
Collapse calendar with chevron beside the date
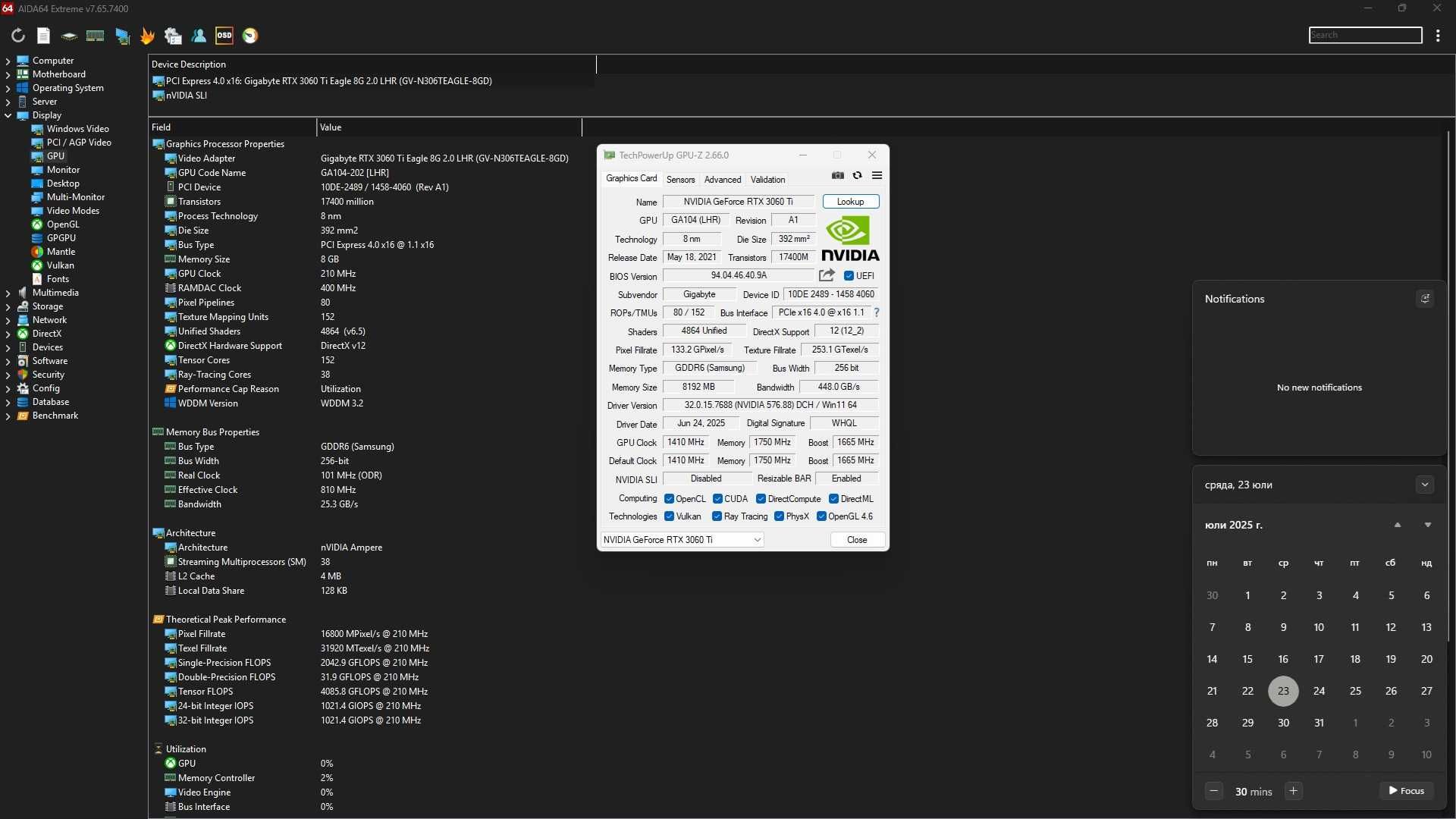point(1425,485)
